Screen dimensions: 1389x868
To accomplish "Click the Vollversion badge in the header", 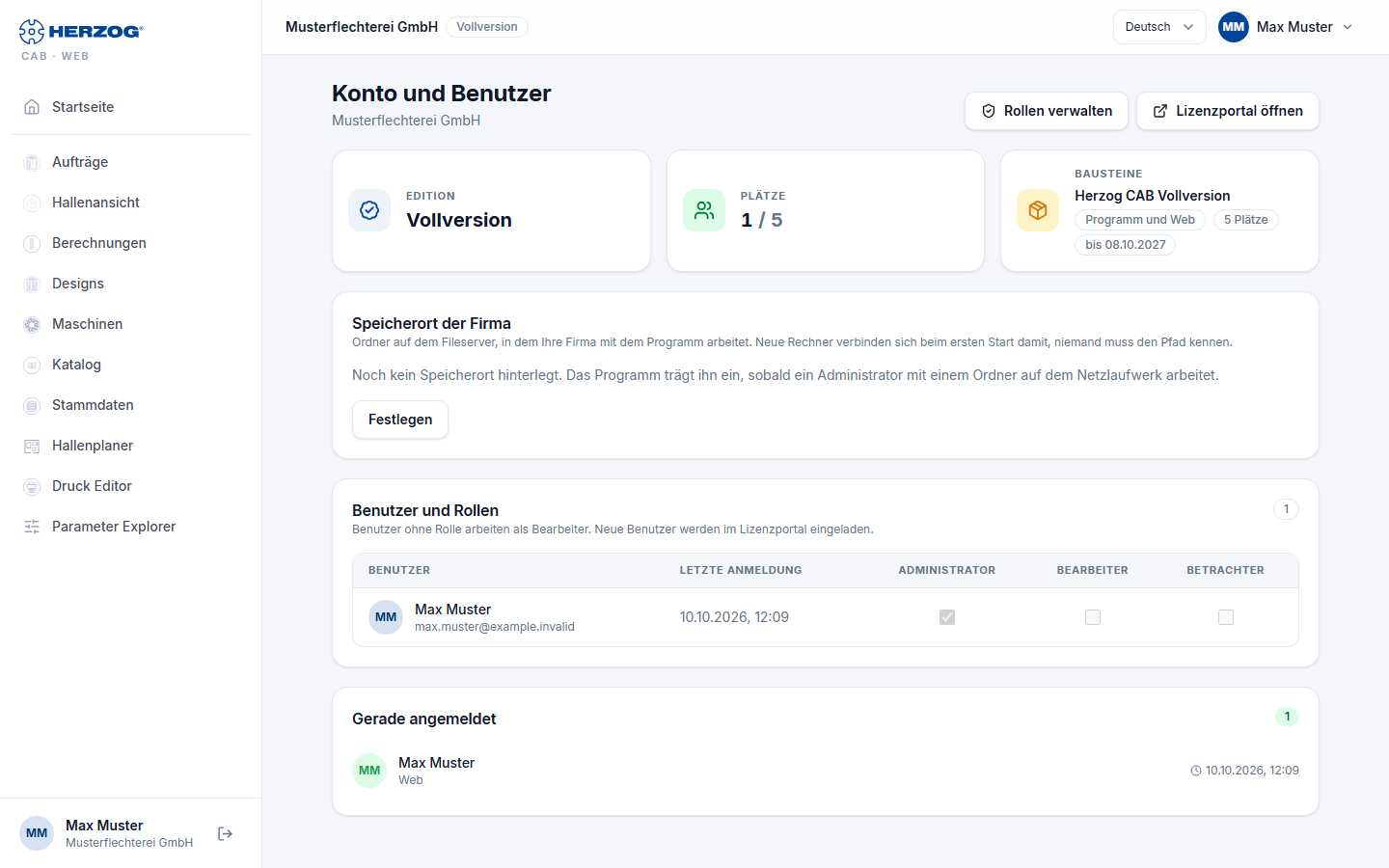I will (487, 27).
